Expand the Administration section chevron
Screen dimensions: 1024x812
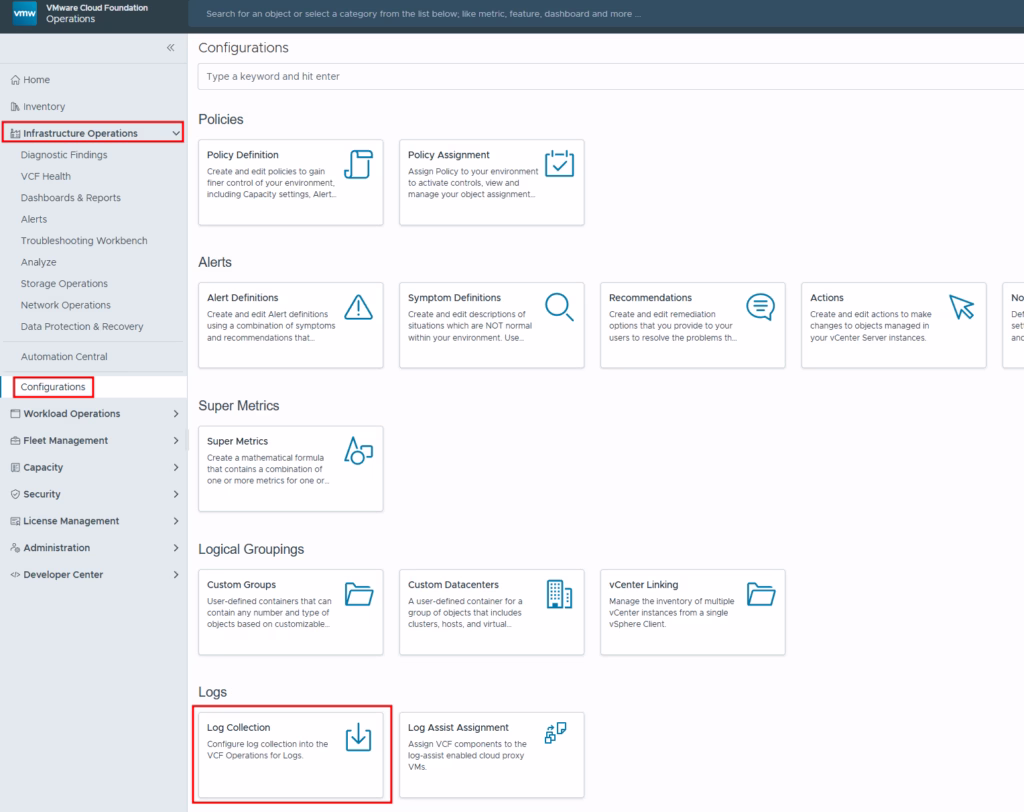click(176, 548)
